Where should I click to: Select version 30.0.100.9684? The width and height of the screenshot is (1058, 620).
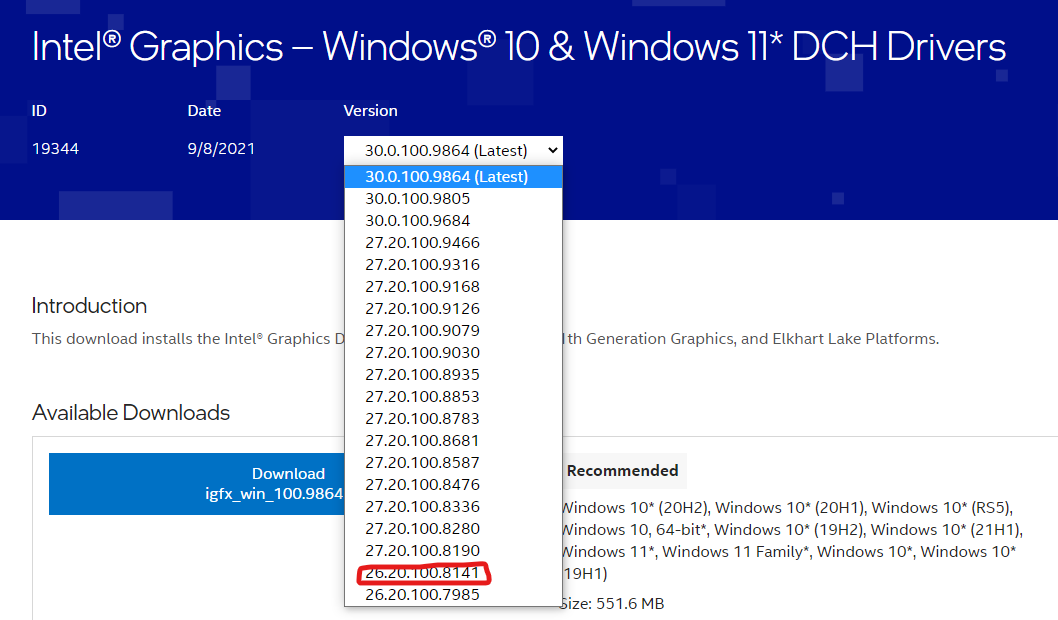tap(453, 221)
